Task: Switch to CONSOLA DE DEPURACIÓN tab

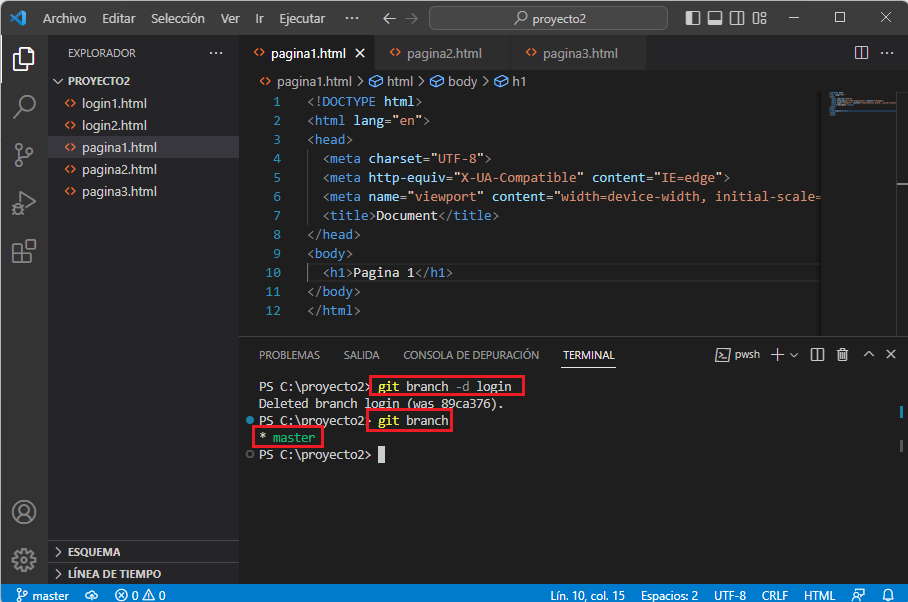Action: coord(471,355)
